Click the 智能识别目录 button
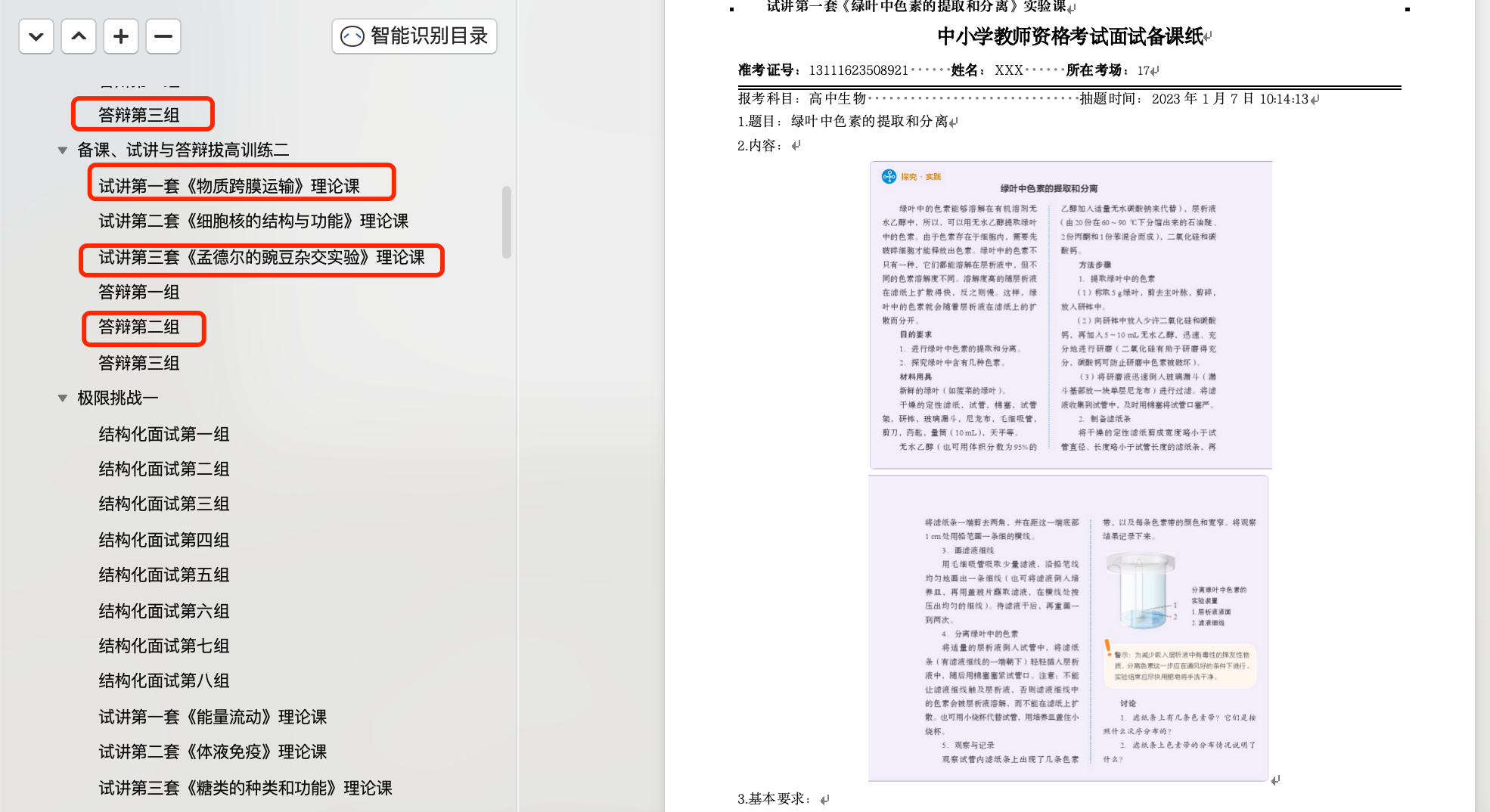Viewport: 1490px width, 812px height. (x=414, y=36)
